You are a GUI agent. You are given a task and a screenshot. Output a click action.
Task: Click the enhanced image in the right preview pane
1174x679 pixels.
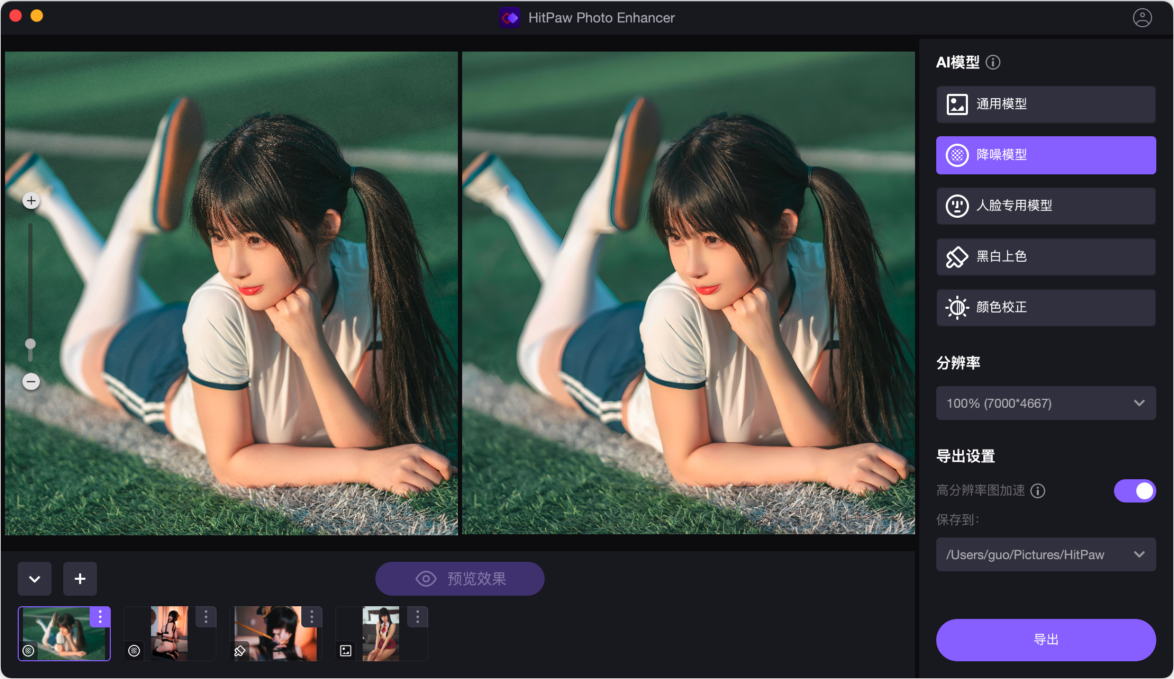click(688, 293)
